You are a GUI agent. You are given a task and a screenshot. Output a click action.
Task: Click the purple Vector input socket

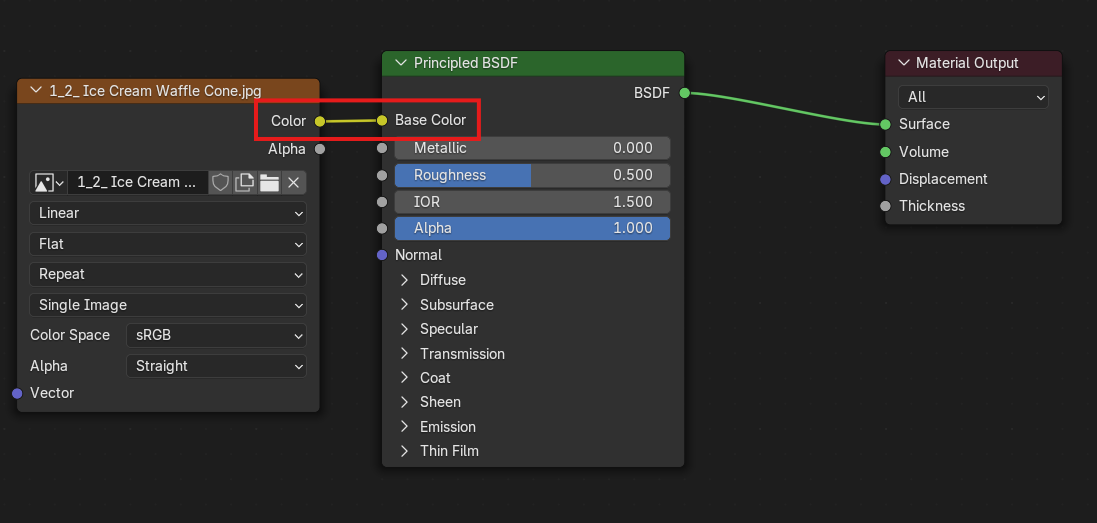17,394
